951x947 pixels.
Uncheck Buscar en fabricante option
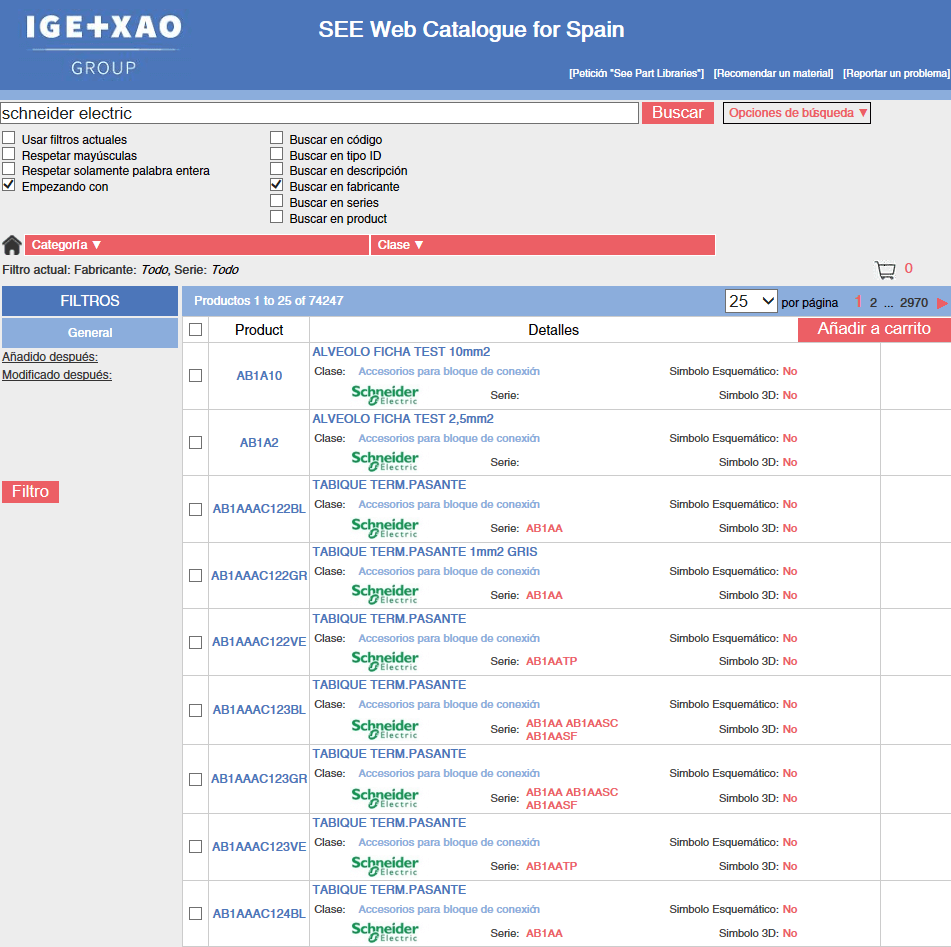pos(277,184)
